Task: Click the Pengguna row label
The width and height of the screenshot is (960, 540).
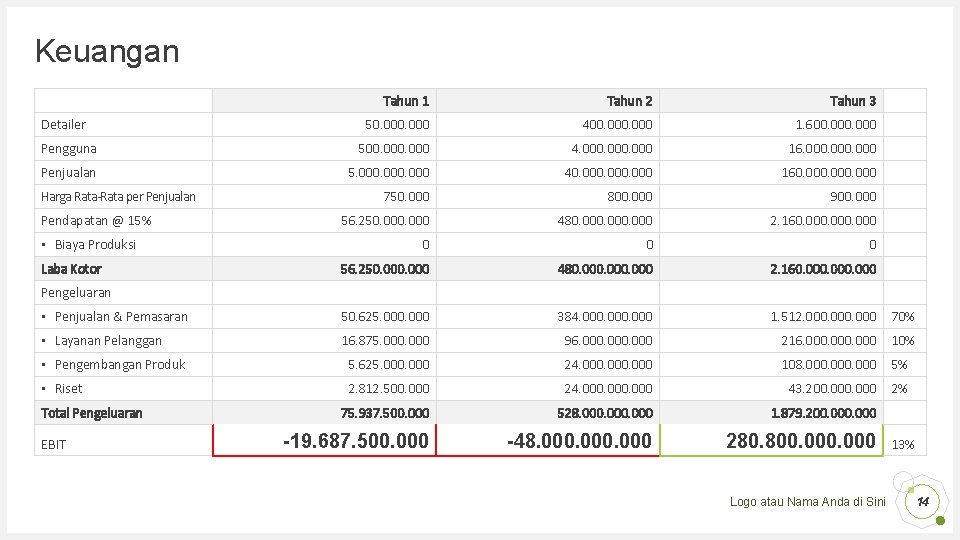Action: 69,149
